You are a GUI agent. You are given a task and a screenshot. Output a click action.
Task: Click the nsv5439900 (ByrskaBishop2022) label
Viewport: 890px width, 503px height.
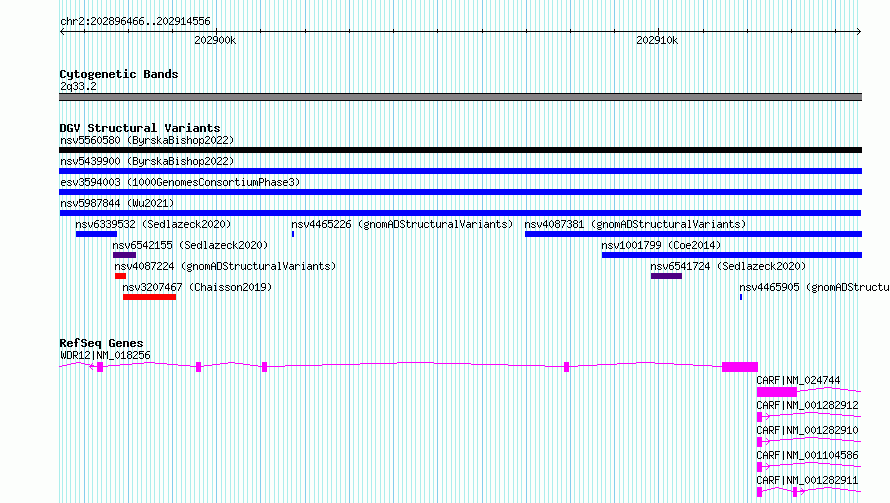coord(147,161)
